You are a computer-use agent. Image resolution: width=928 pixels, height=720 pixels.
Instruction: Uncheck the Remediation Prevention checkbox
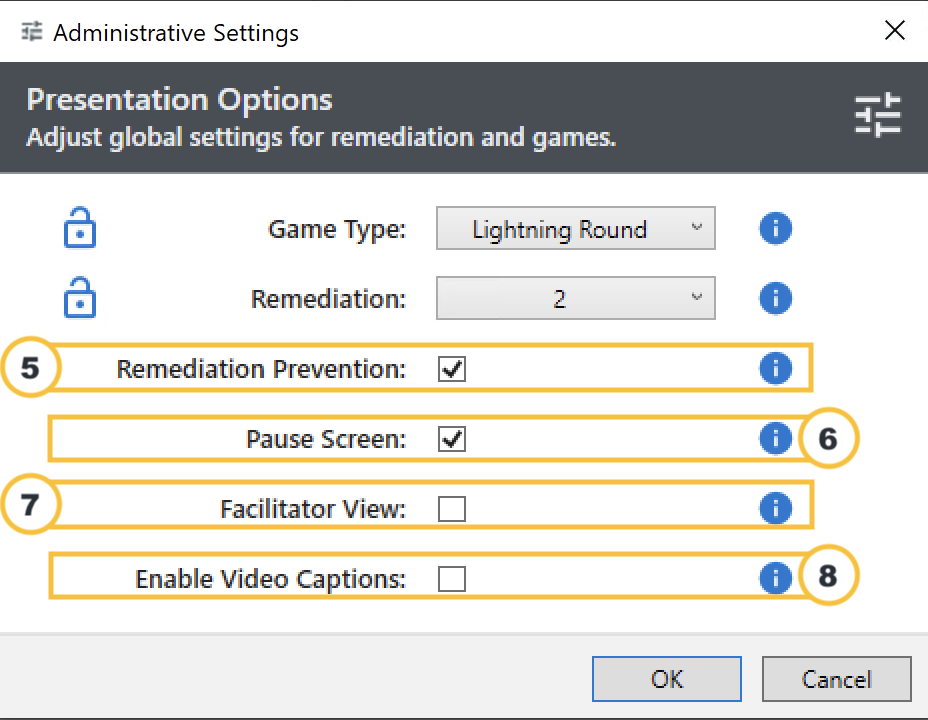[452, 369]
